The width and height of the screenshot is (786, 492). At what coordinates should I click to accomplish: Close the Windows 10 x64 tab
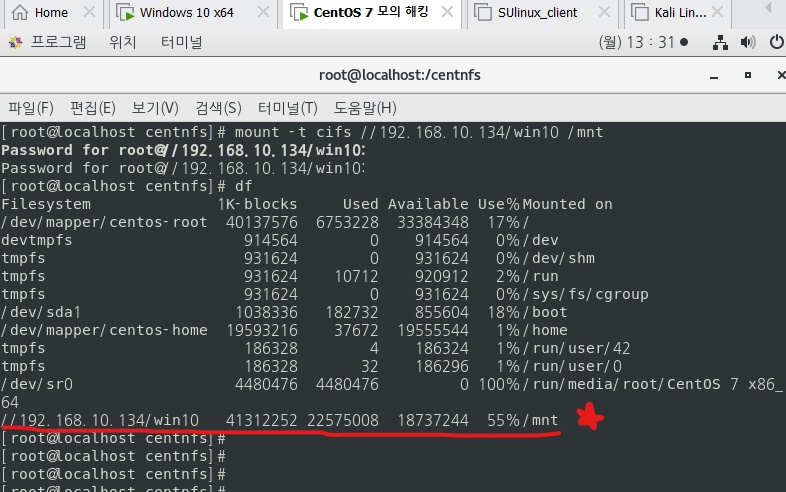[x=263, y=12]
